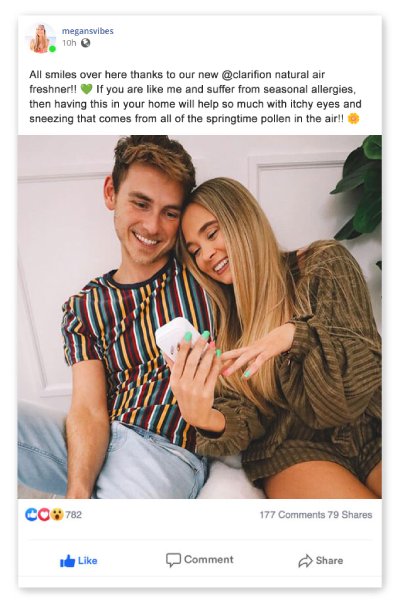Click the Share button label
This screenshot has height=601, width=400.
click(x=330, y=561)
